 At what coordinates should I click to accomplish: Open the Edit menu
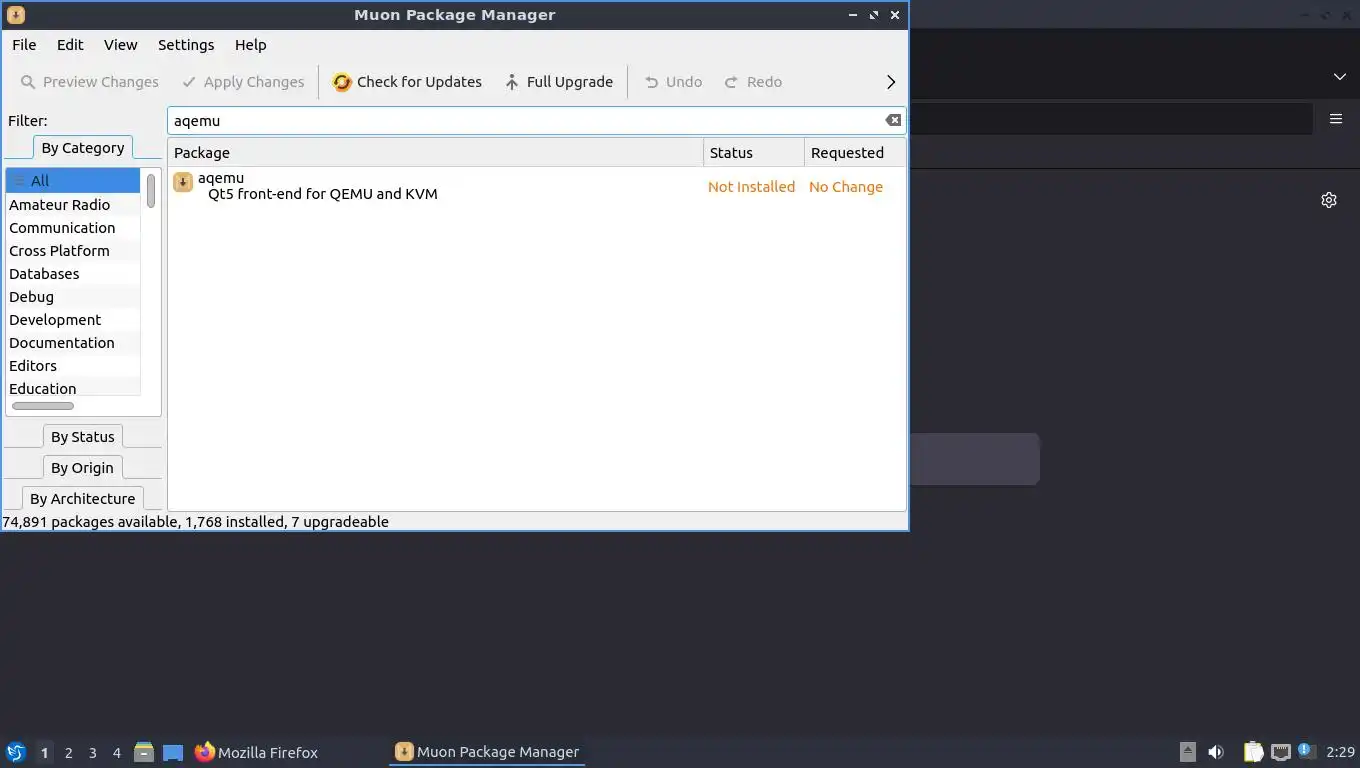point(70,45)
